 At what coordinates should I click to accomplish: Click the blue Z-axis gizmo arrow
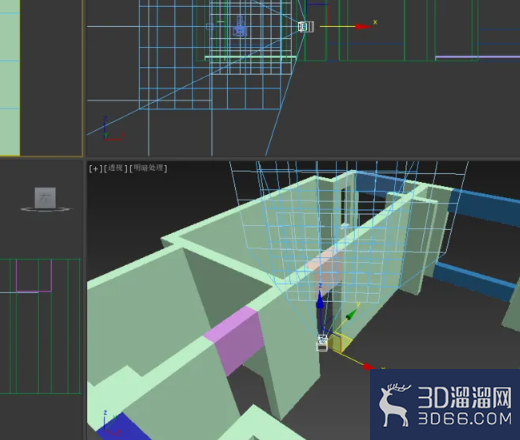coord(320,300)
